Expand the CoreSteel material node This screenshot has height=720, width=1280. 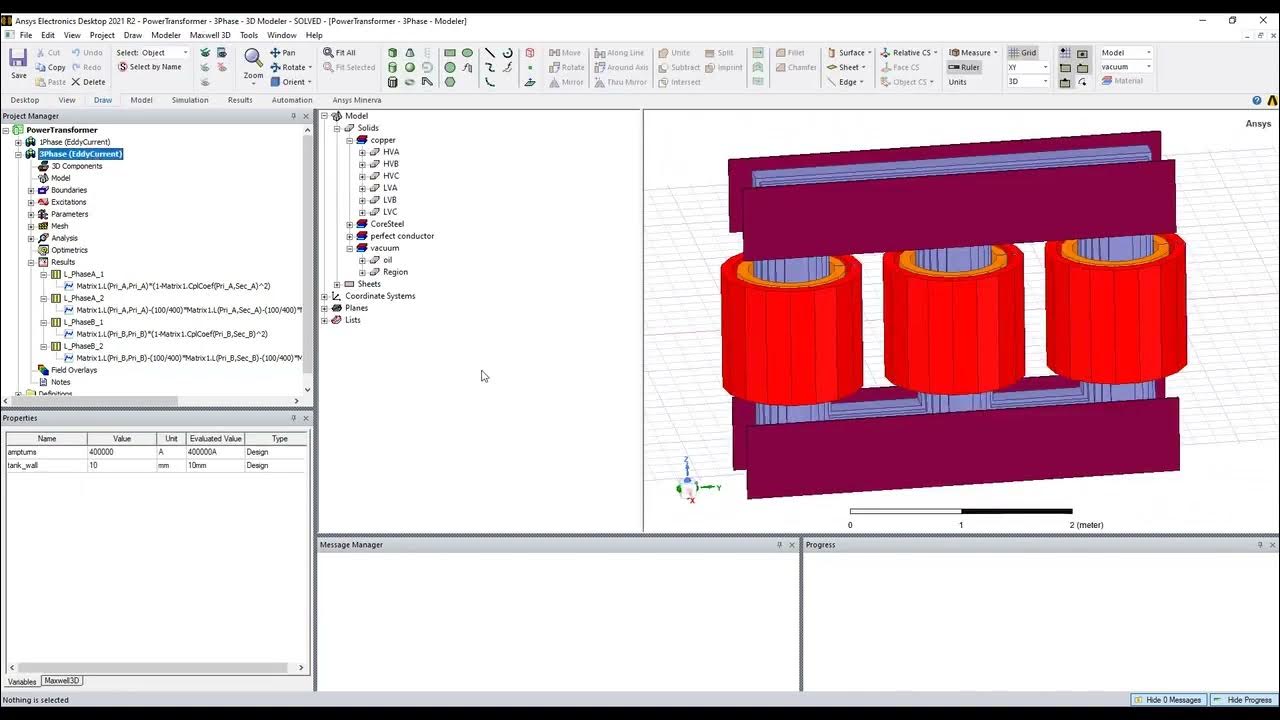pyautogui.click(x=350, y=224)
